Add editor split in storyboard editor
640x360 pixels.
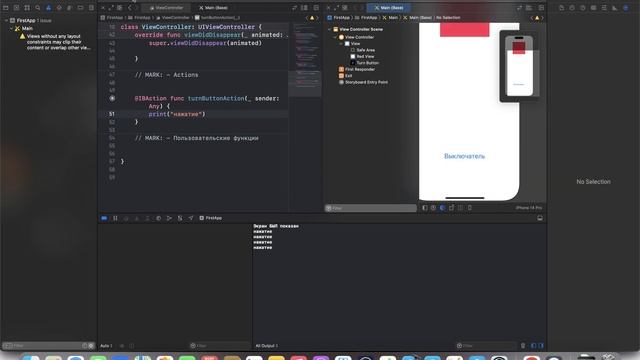(541, 8)
